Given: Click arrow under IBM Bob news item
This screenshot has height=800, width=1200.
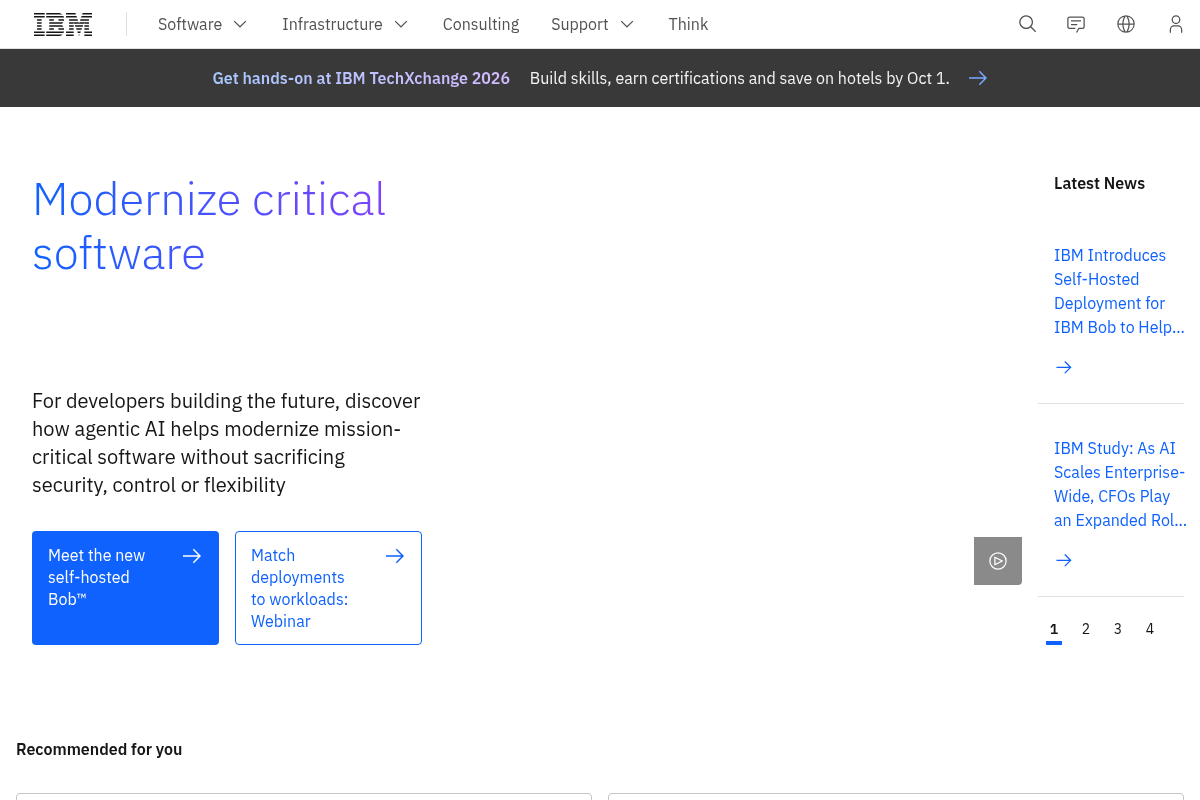Looking at the screenshot, I should click(x=1064, y=367).
